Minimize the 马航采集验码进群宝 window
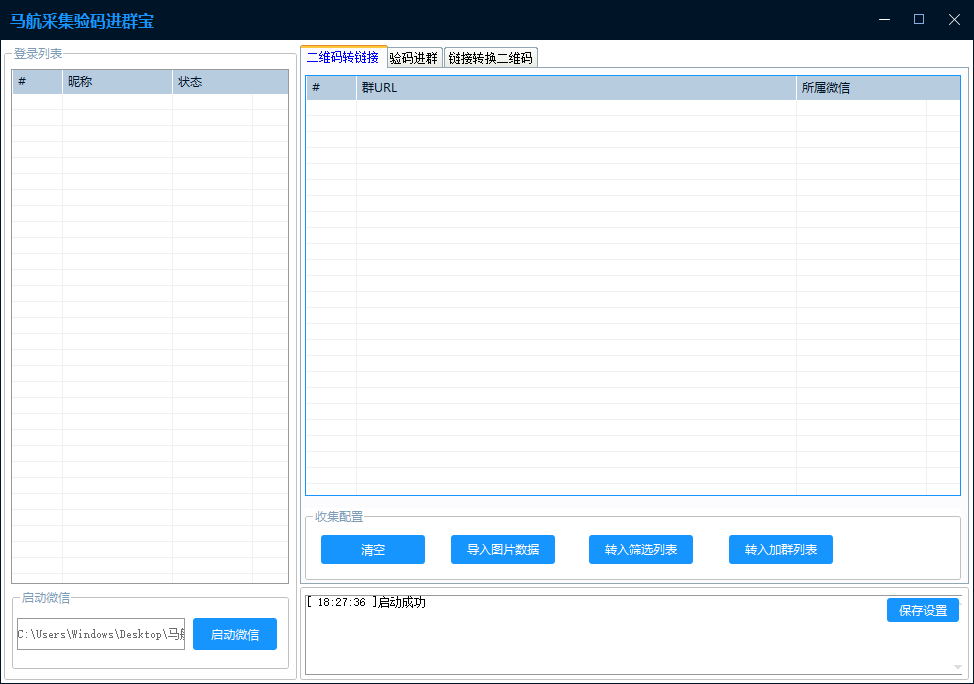This screenshot has width=974, height=684. 885,20
